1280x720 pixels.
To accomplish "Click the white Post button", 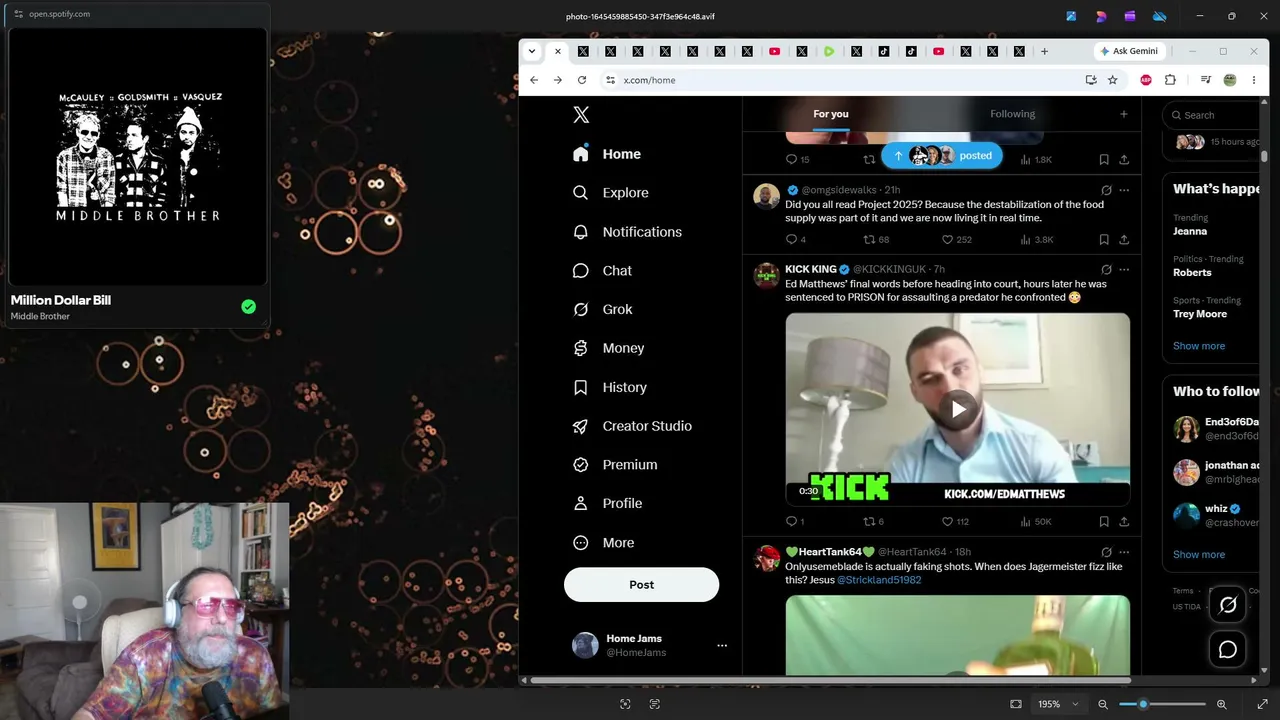I will pyautogui.click(x=641, y=585).
